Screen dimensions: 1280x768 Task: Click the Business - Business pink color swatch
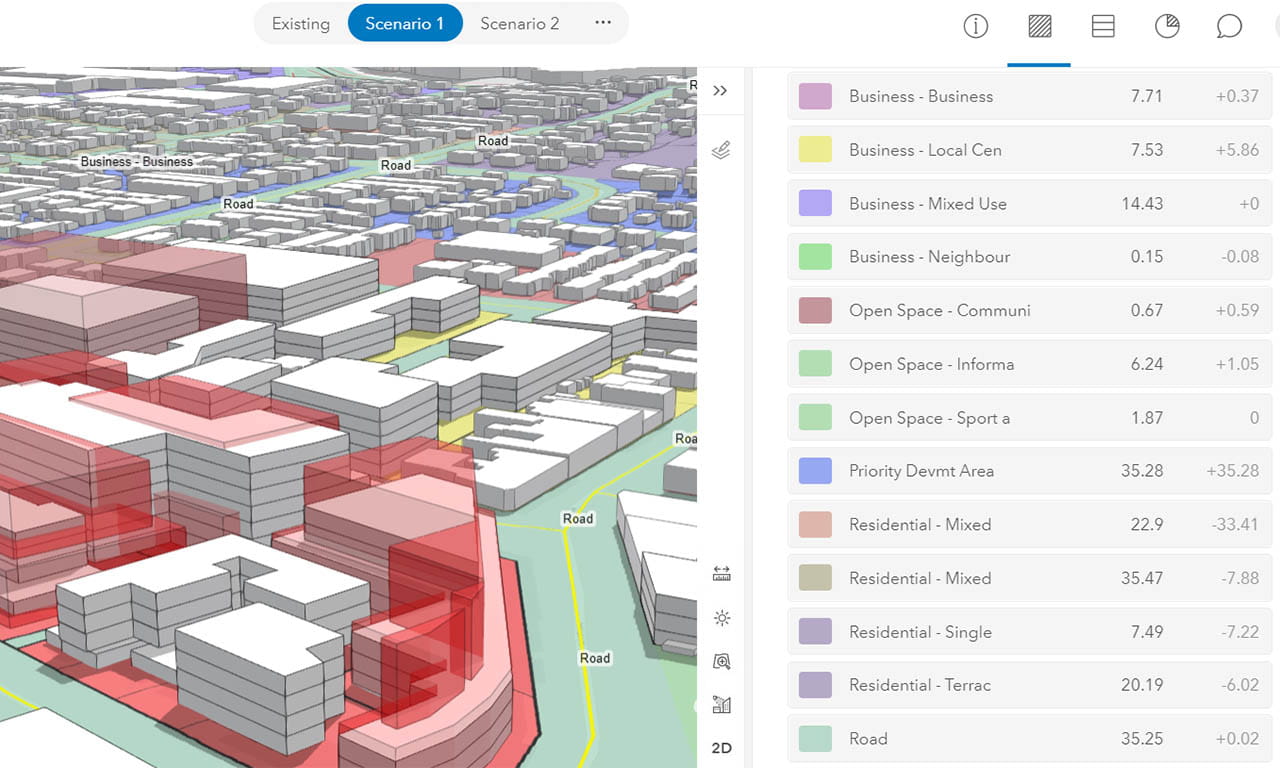(816, 97)
